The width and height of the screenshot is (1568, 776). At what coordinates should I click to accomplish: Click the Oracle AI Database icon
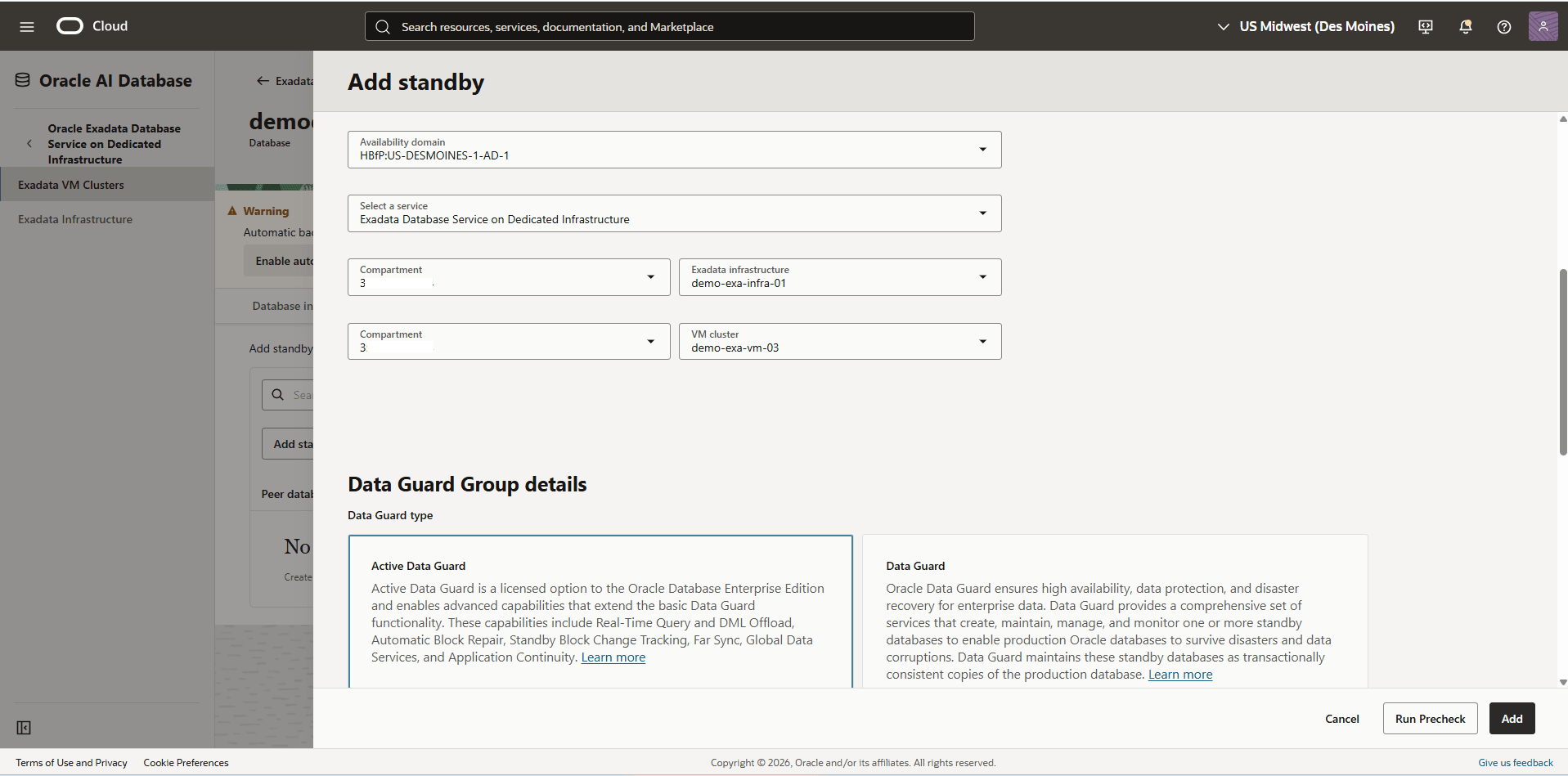tap(21, 78)
